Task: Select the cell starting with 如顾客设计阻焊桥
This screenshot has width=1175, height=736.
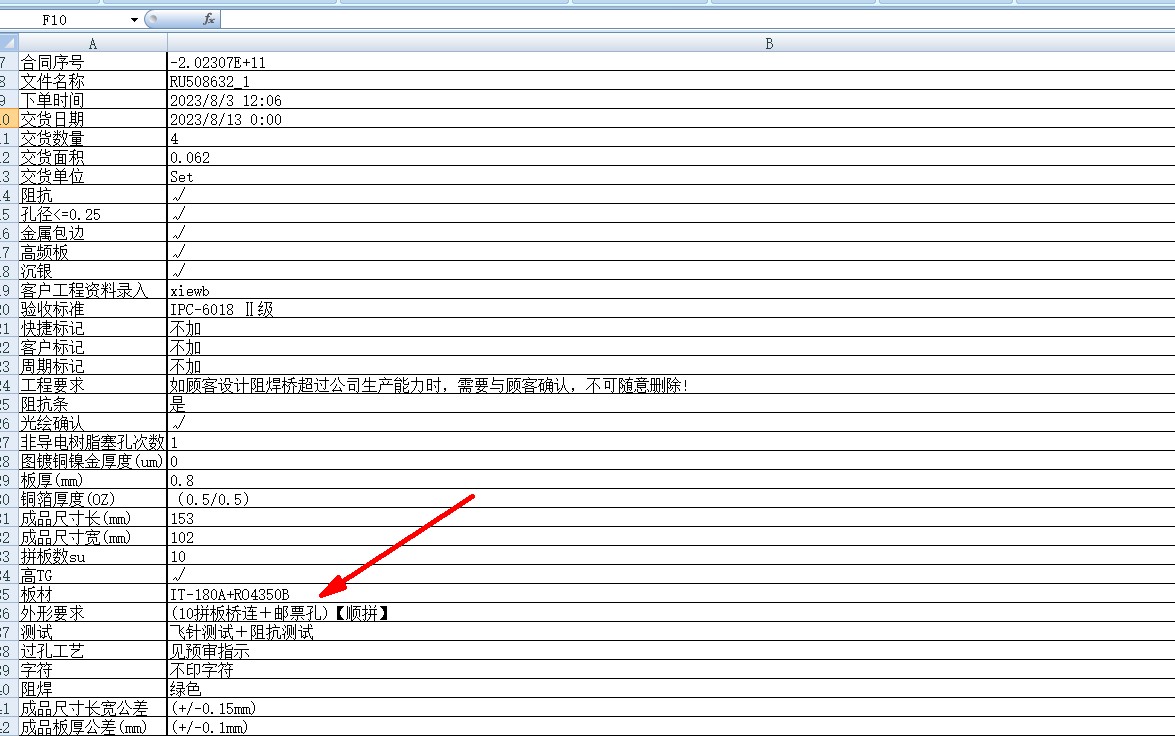Action: pyautogui.click(x=671, y=384)
